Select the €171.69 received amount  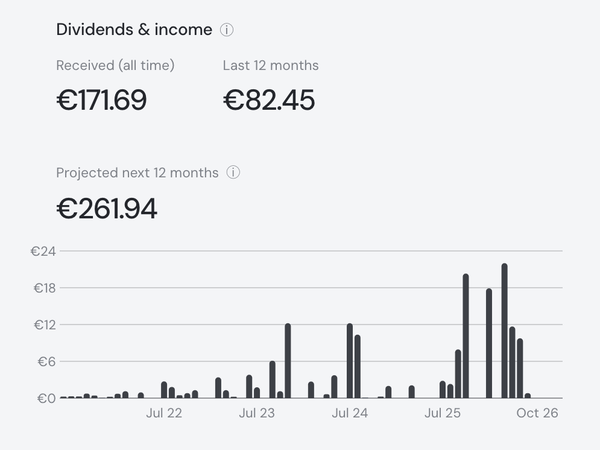coord(101,100)
